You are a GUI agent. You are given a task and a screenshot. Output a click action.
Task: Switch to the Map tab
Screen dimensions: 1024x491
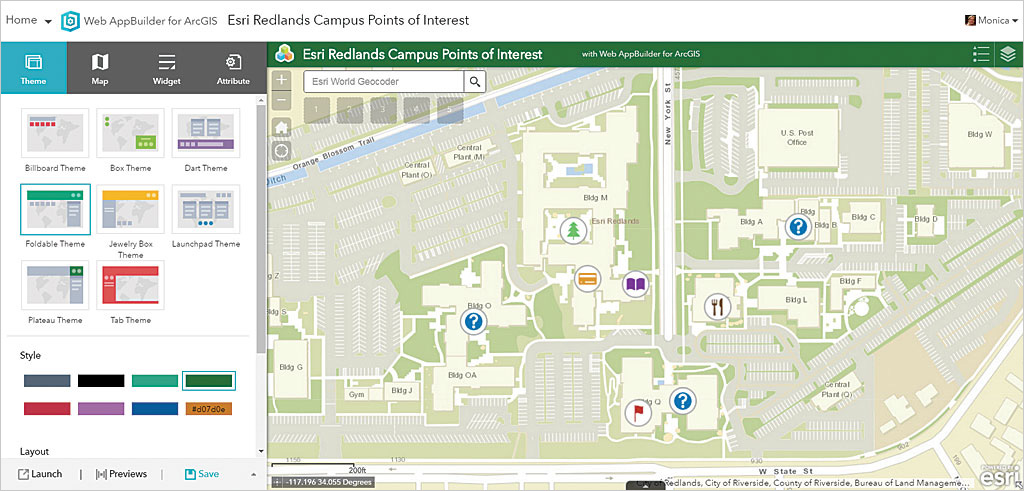100,69
